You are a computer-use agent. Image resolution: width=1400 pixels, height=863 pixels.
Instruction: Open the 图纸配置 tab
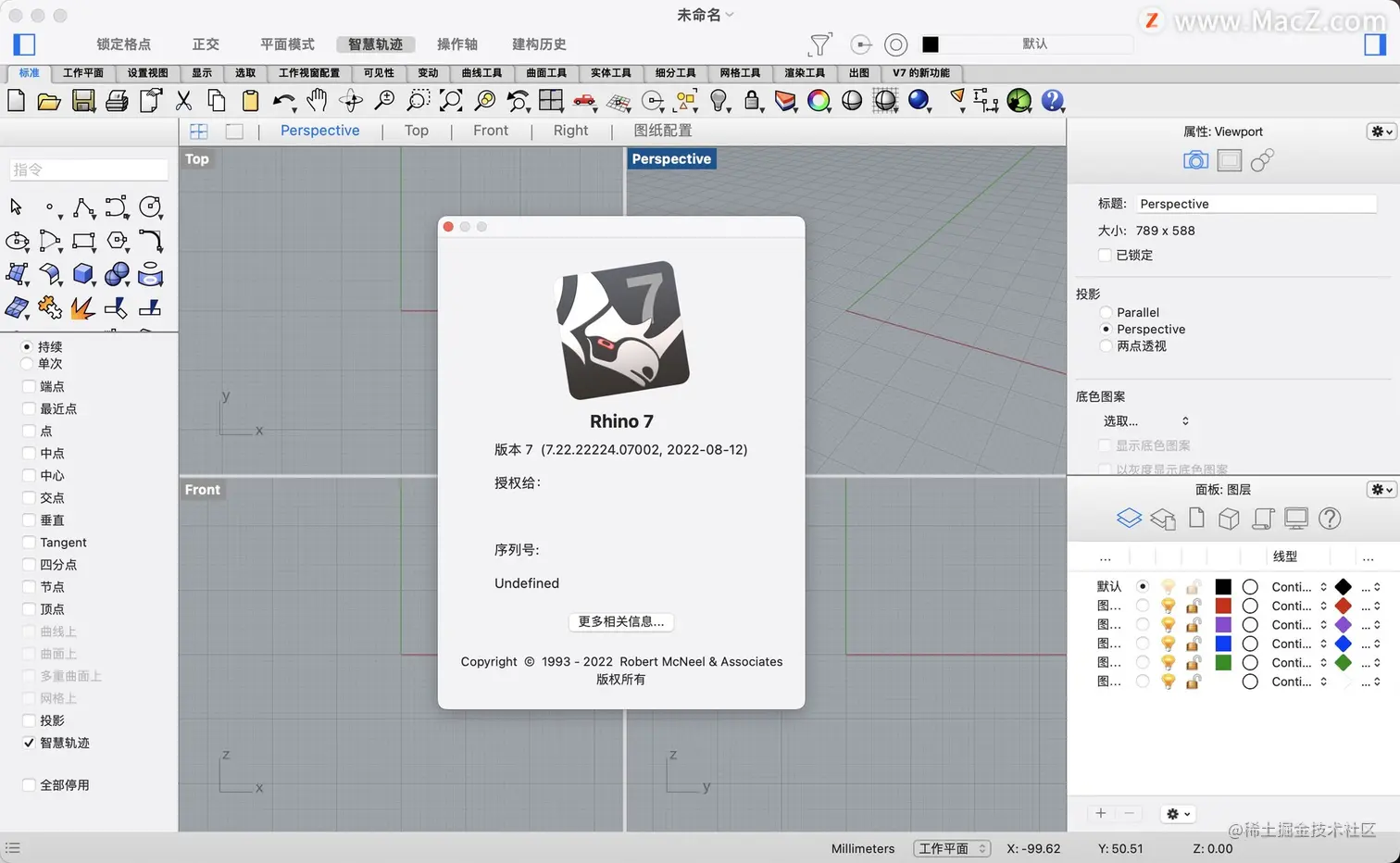click(663, 131)
